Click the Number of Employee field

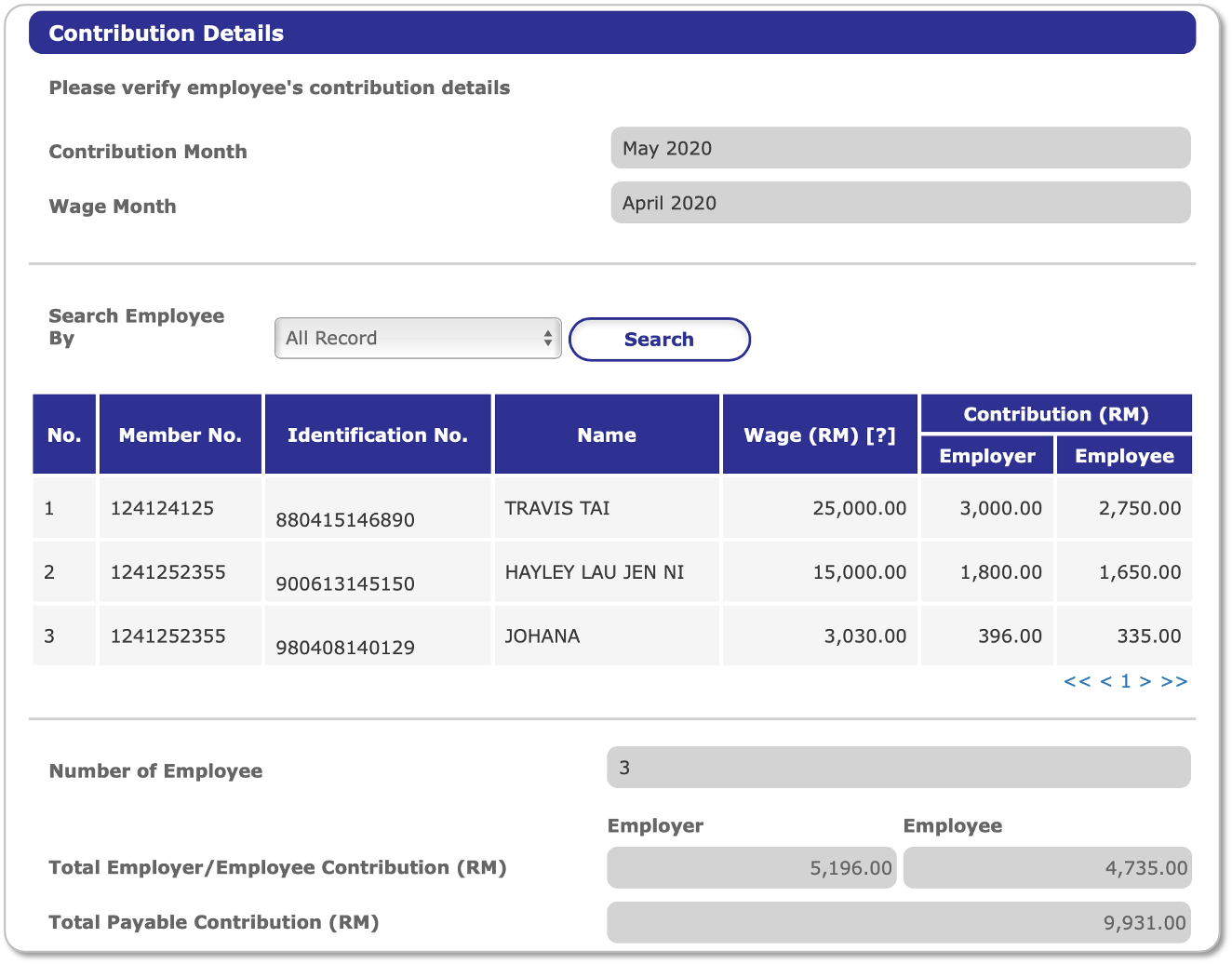coord(899,768)
